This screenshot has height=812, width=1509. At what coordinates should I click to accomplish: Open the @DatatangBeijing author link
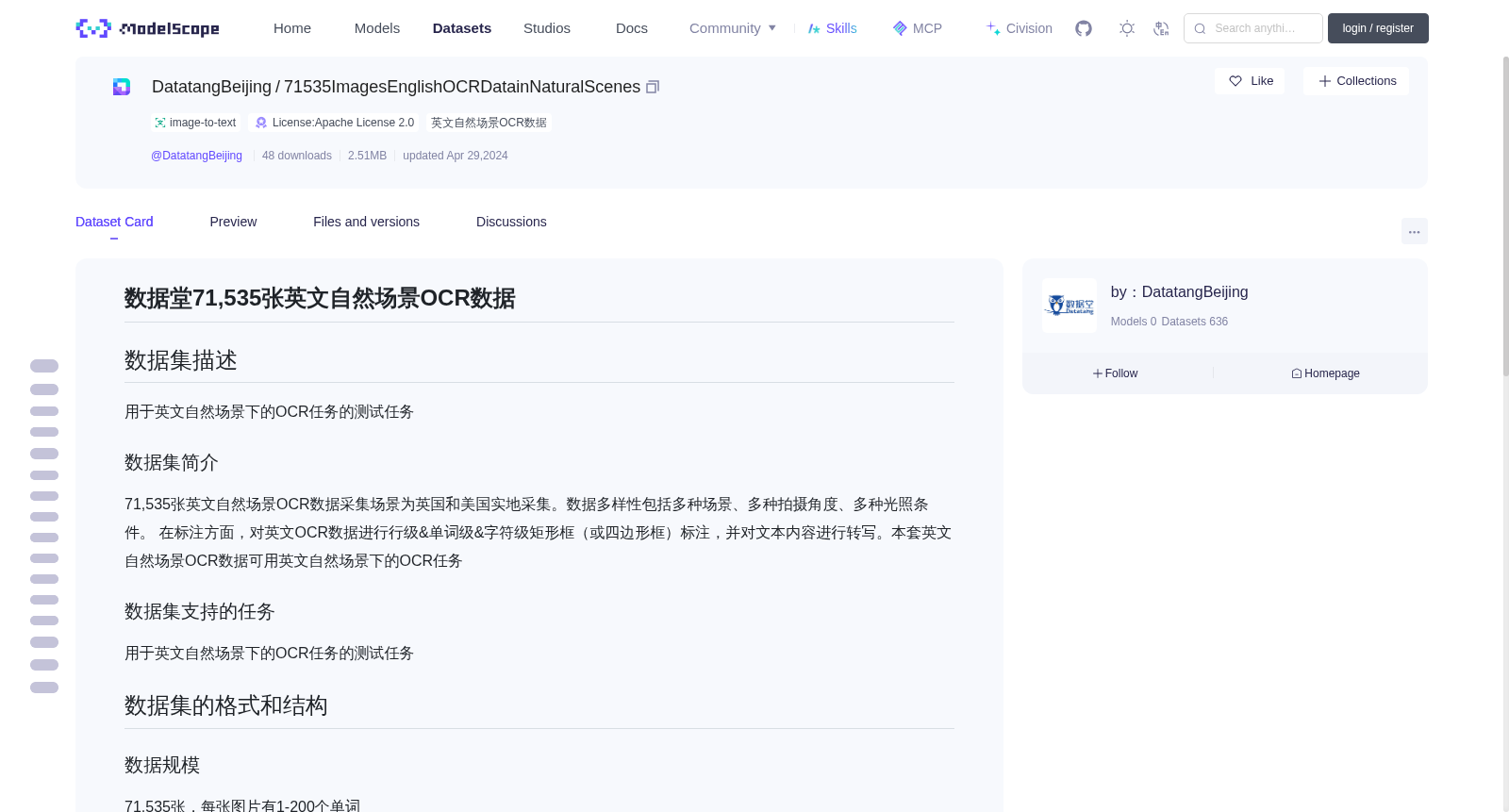click(196, 156)
